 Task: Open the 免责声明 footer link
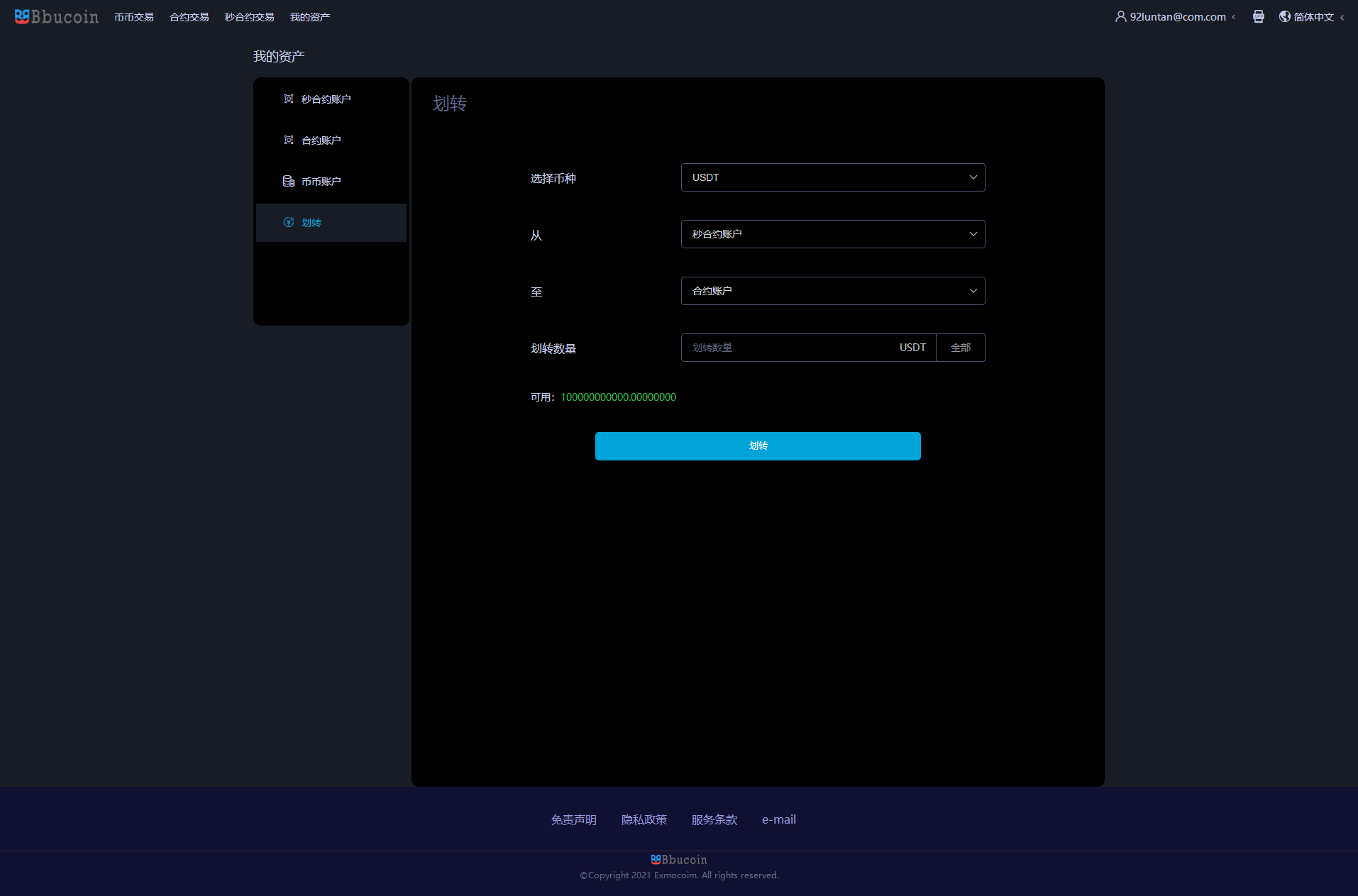coord(573,819)
